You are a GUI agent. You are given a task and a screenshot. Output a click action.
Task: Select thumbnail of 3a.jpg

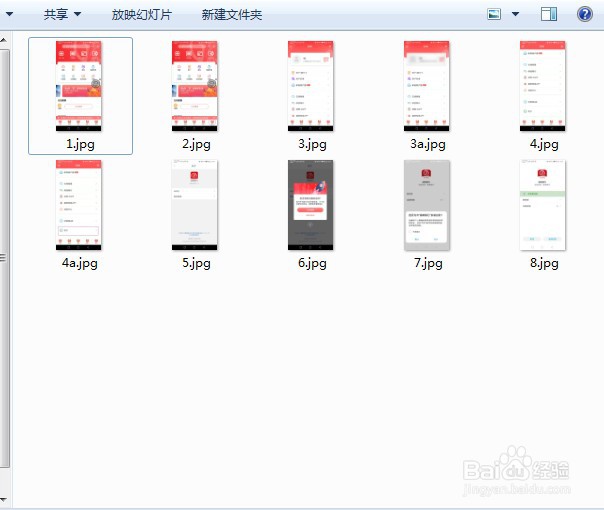[x=426, y=86]
